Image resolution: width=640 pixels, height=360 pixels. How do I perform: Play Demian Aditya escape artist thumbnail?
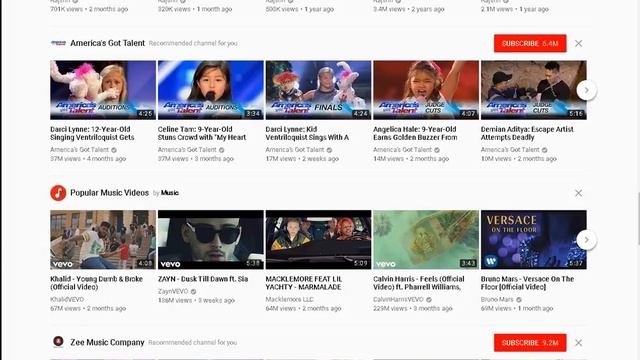[x=534, y=90]
